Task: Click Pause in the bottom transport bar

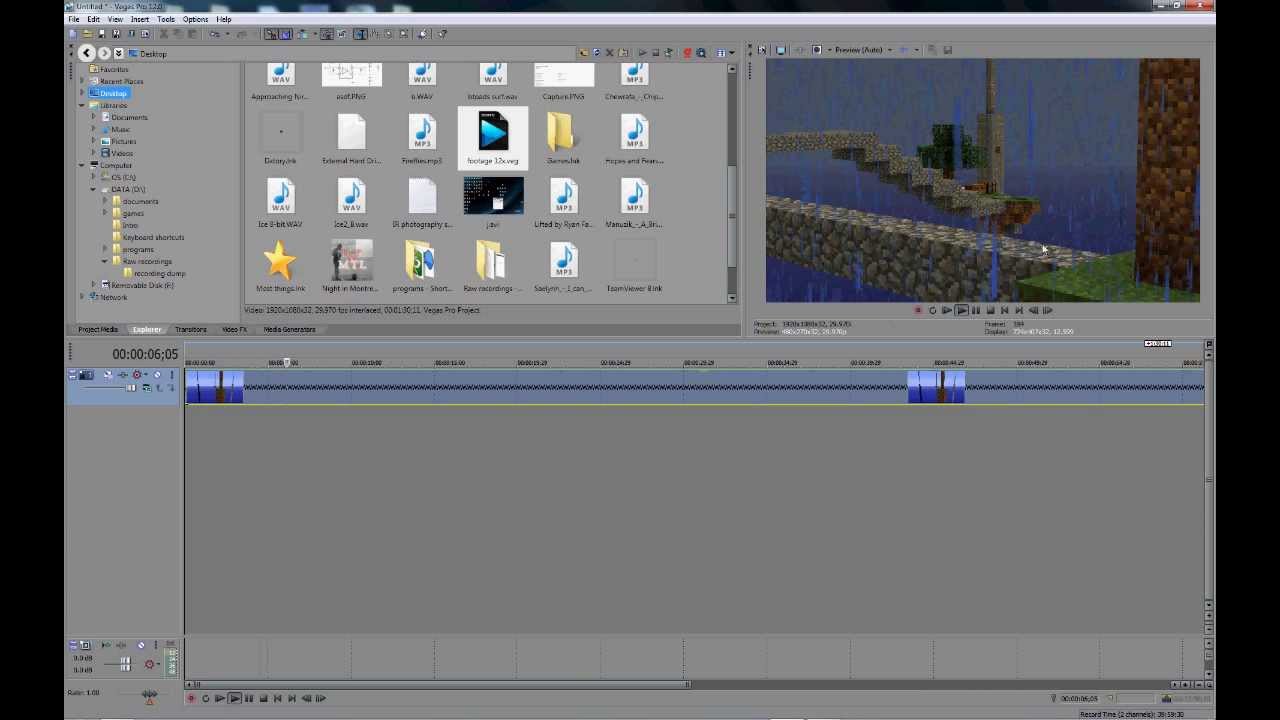Action: coord(249,698)
